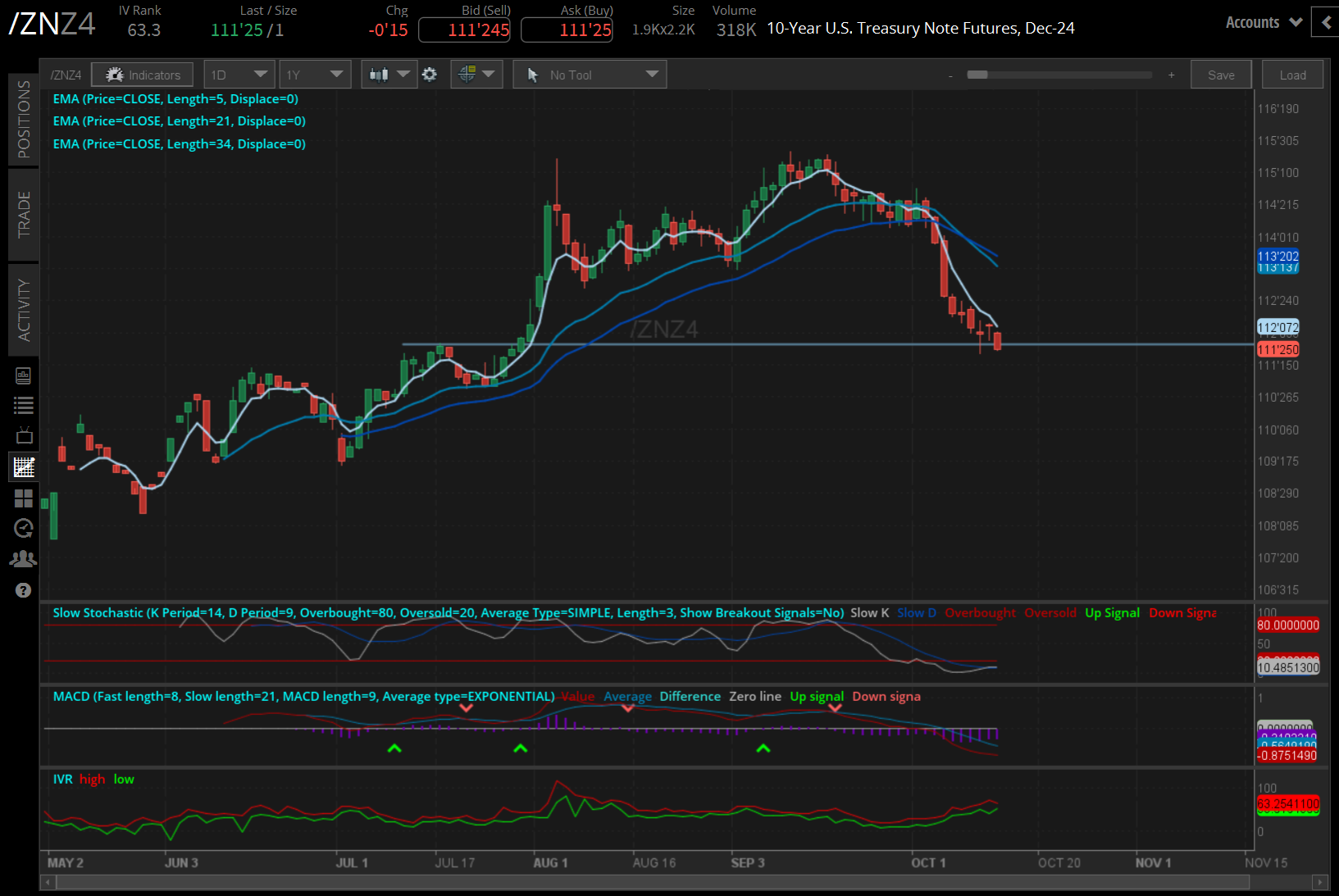The image size is (1339, 896).
Task: Click the TV icon in left sidebar
Action: click(x=24, y=435)
